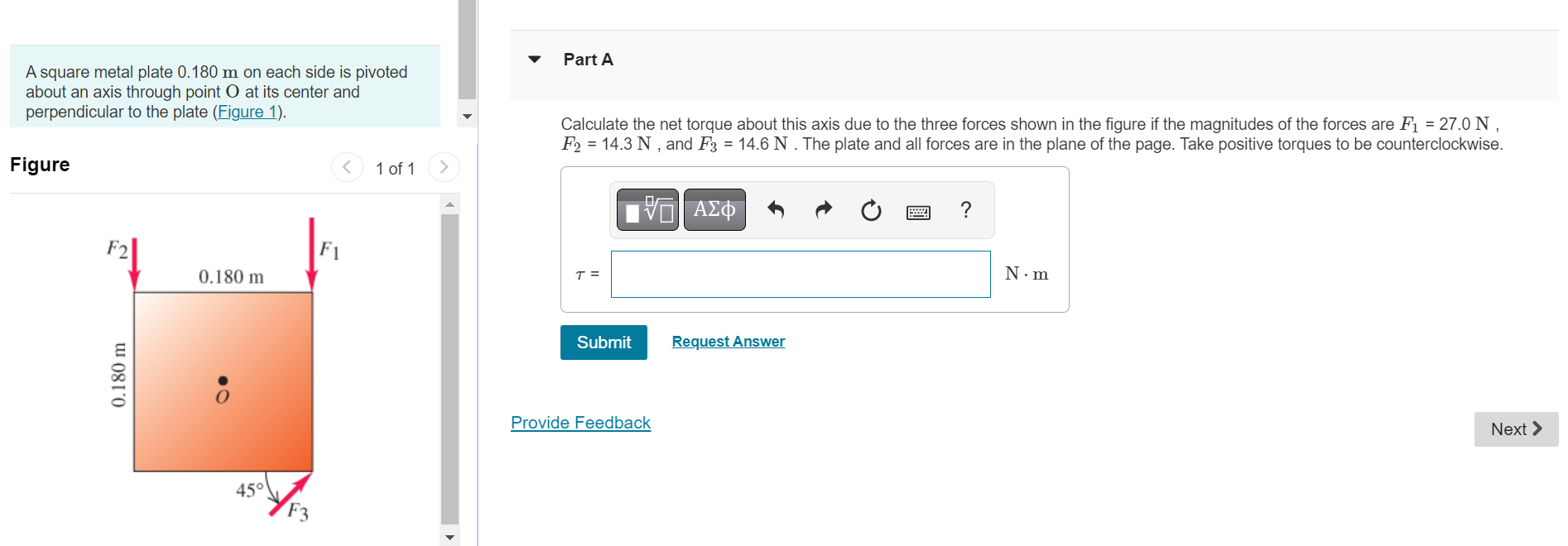Click the figure panel scrollbar thumb
Viewport: 1568px width, 546px height.
(x=450, y=370)
